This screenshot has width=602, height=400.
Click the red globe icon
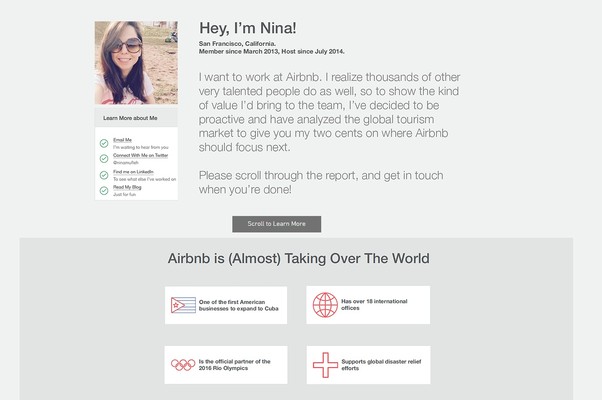pos(325,305)
